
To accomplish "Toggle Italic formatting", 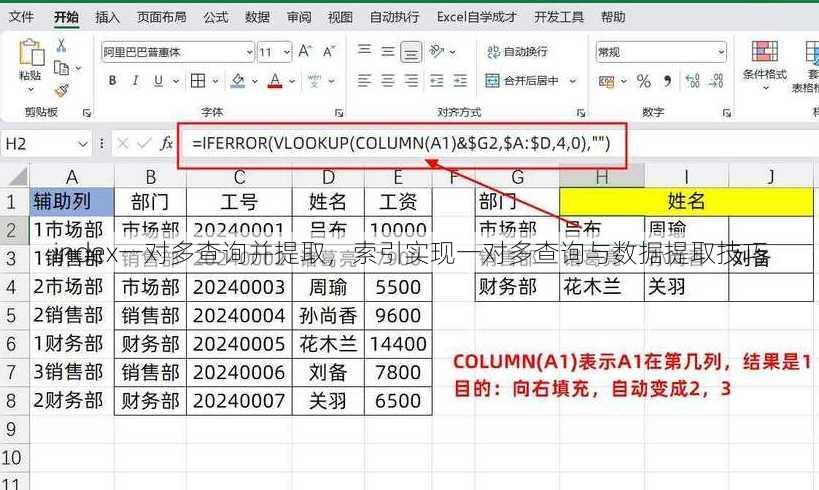I will [135, 80].
